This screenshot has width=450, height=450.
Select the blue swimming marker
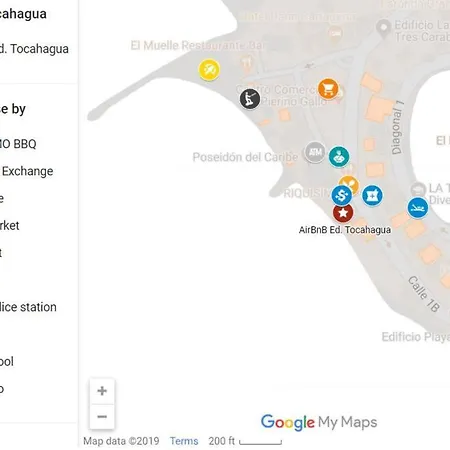coord(418,208)
